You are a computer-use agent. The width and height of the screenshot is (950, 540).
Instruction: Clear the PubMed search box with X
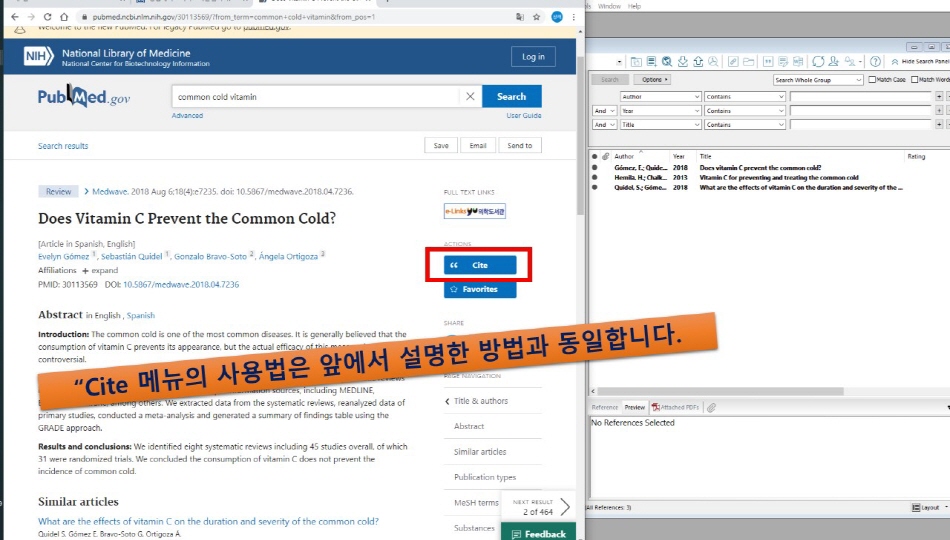(470, 96)
